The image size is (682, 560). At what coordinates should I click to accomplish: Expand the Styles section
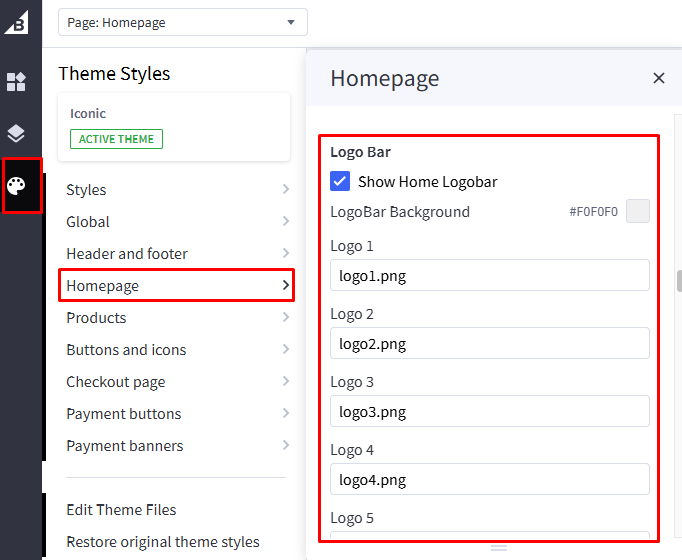pos(177,190)
